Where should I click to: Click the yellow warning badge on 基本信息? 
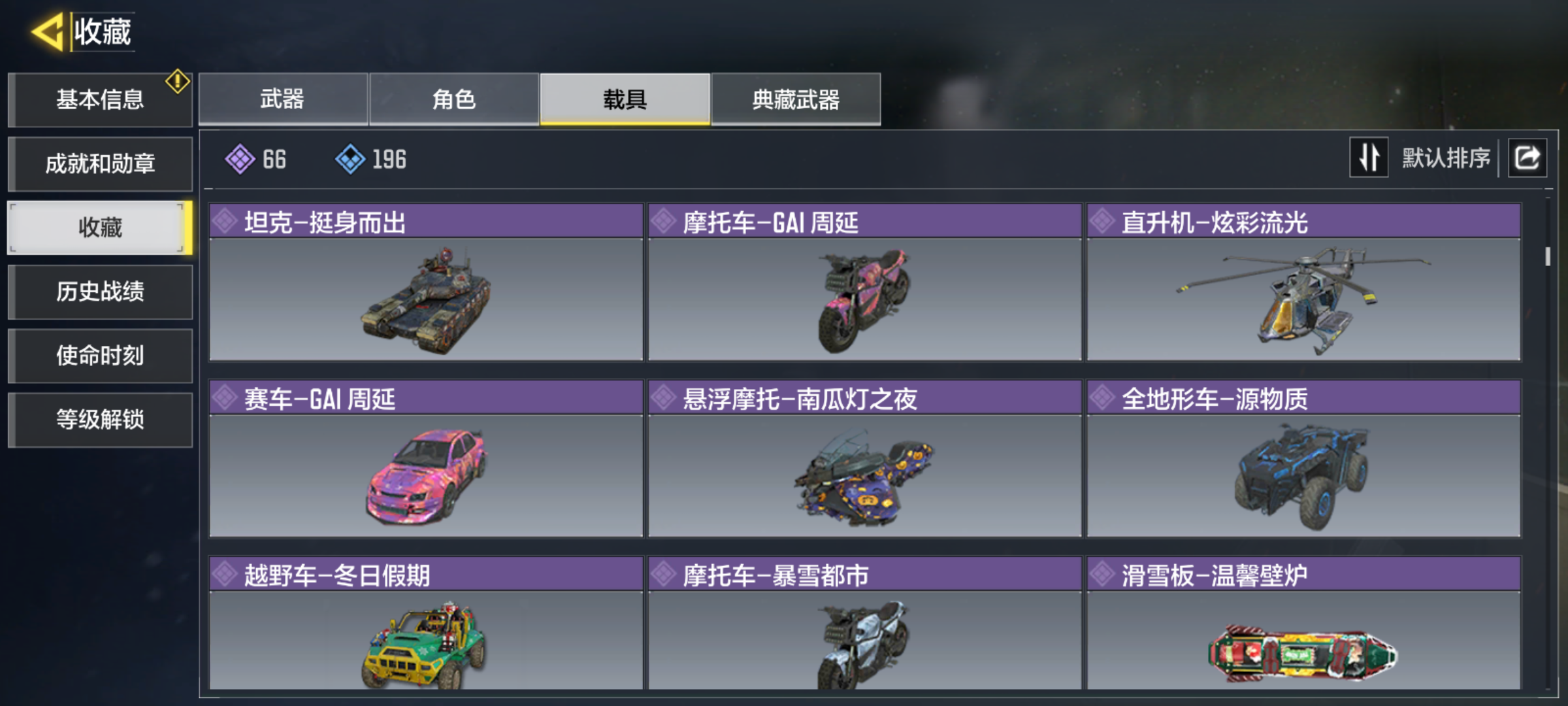(x=177, y=82)
